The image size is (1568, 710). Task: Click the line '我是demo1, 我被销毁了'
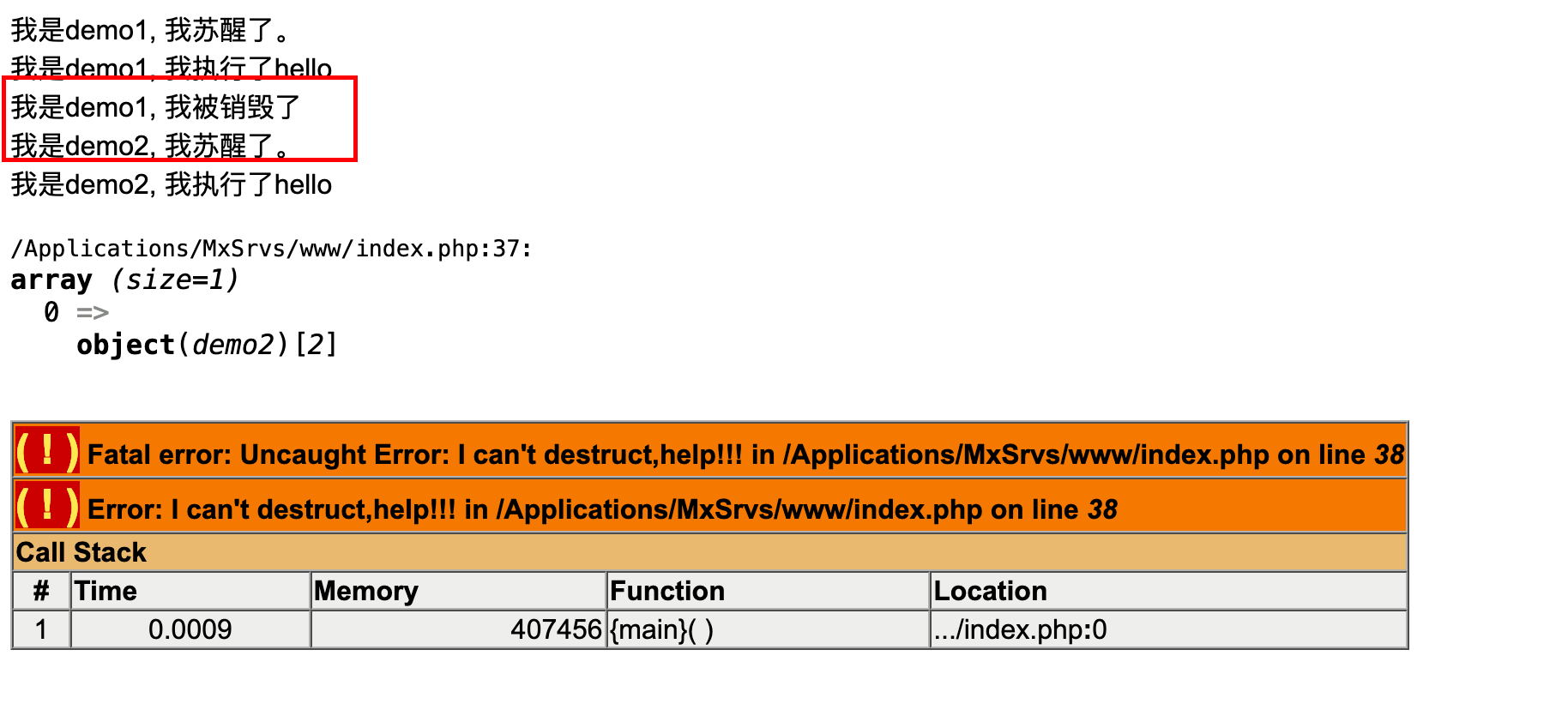pos(156,107)
